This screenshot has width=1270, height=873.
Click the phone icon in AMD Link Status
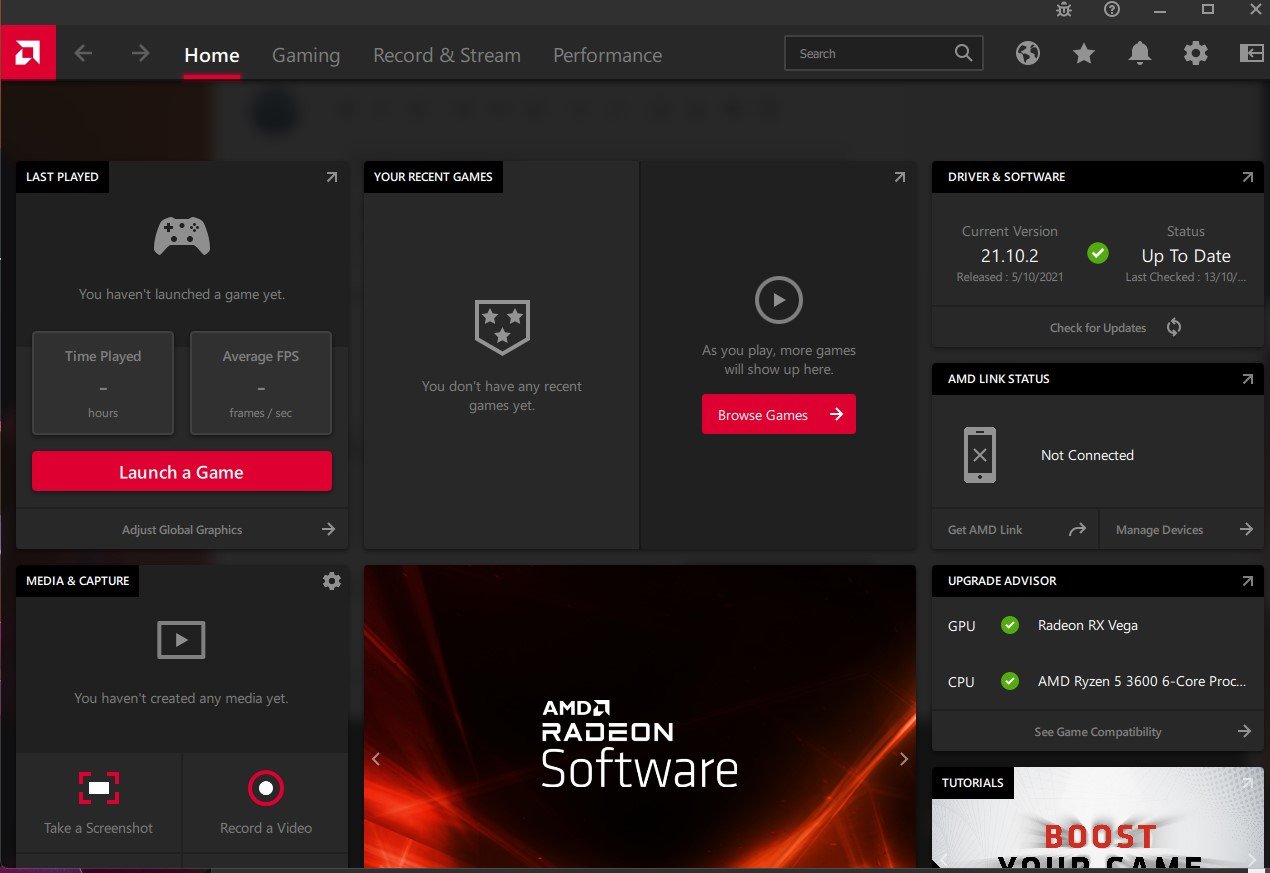[979, 455]
